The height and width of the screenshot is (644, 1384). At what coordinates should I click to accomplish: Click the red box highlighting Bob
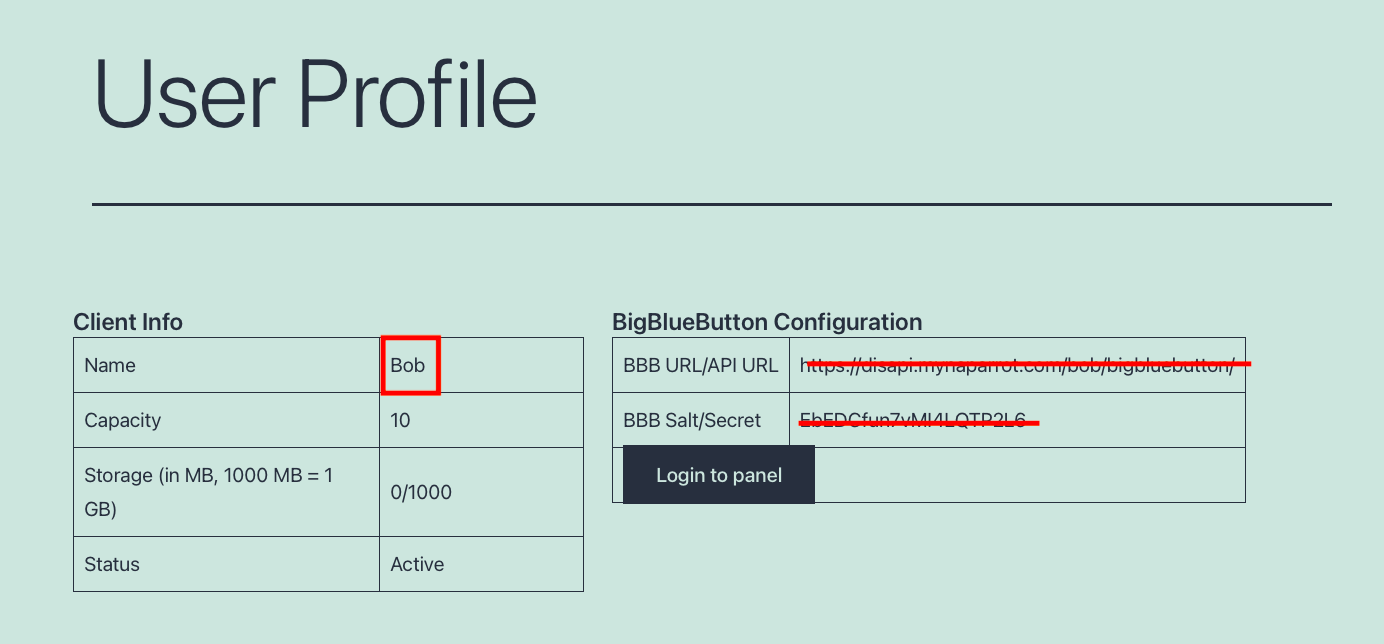tap(410, 365)
